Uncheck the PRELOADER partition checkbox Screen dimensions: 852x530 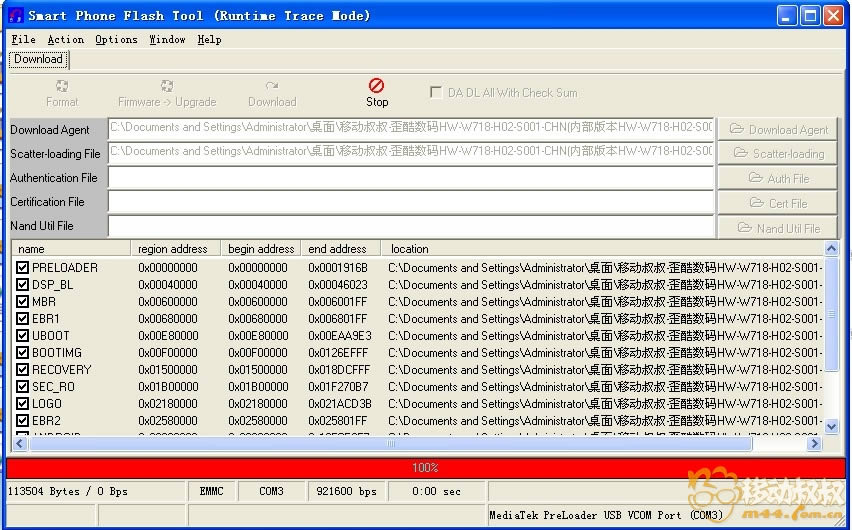point(22,268)
